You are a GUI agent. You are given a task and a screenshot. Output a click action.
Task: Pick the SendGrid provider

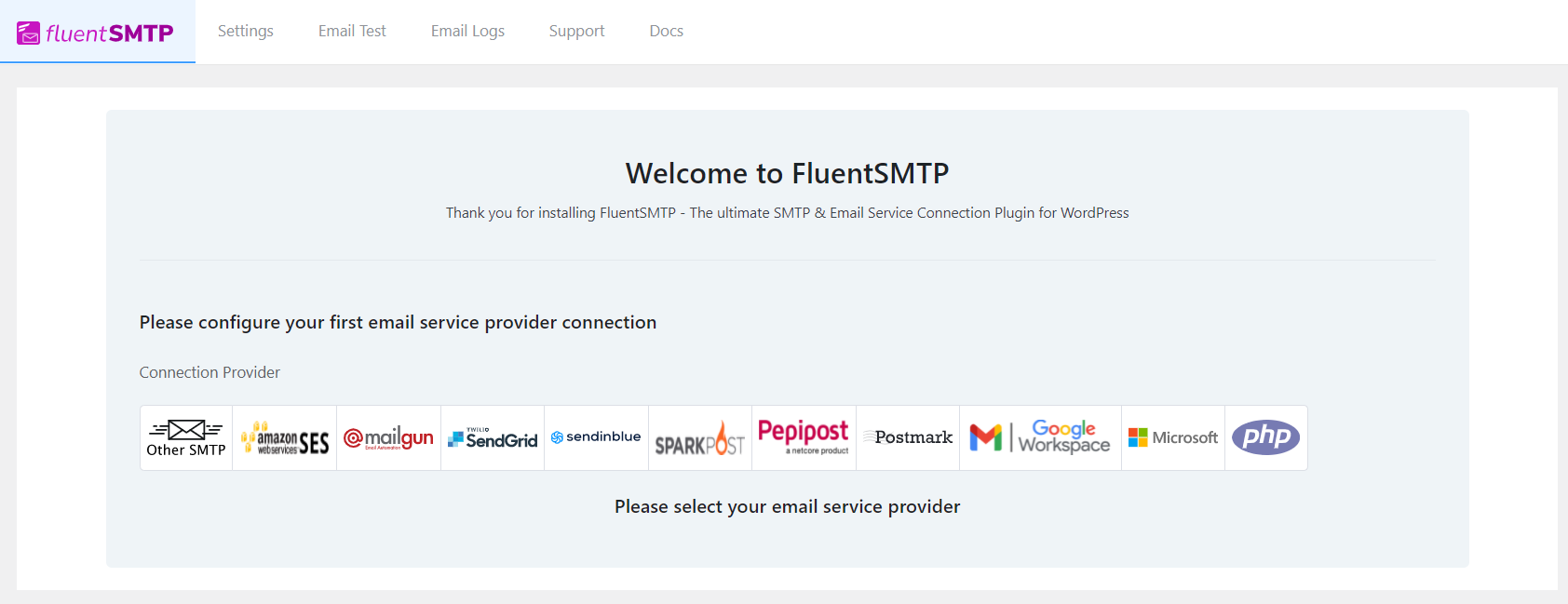493,437
